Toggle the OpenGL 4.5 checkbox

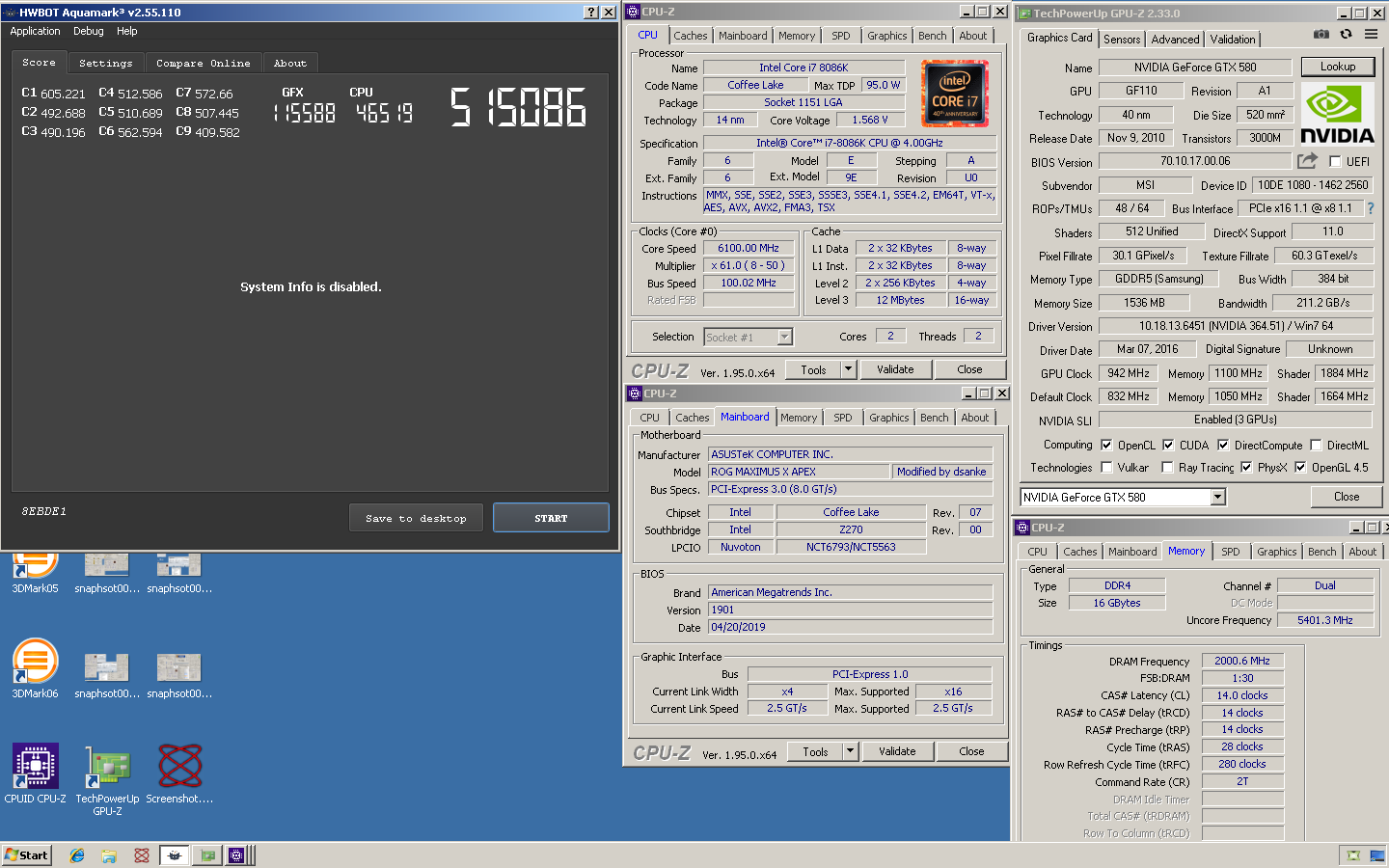(x=1300, y=467)
